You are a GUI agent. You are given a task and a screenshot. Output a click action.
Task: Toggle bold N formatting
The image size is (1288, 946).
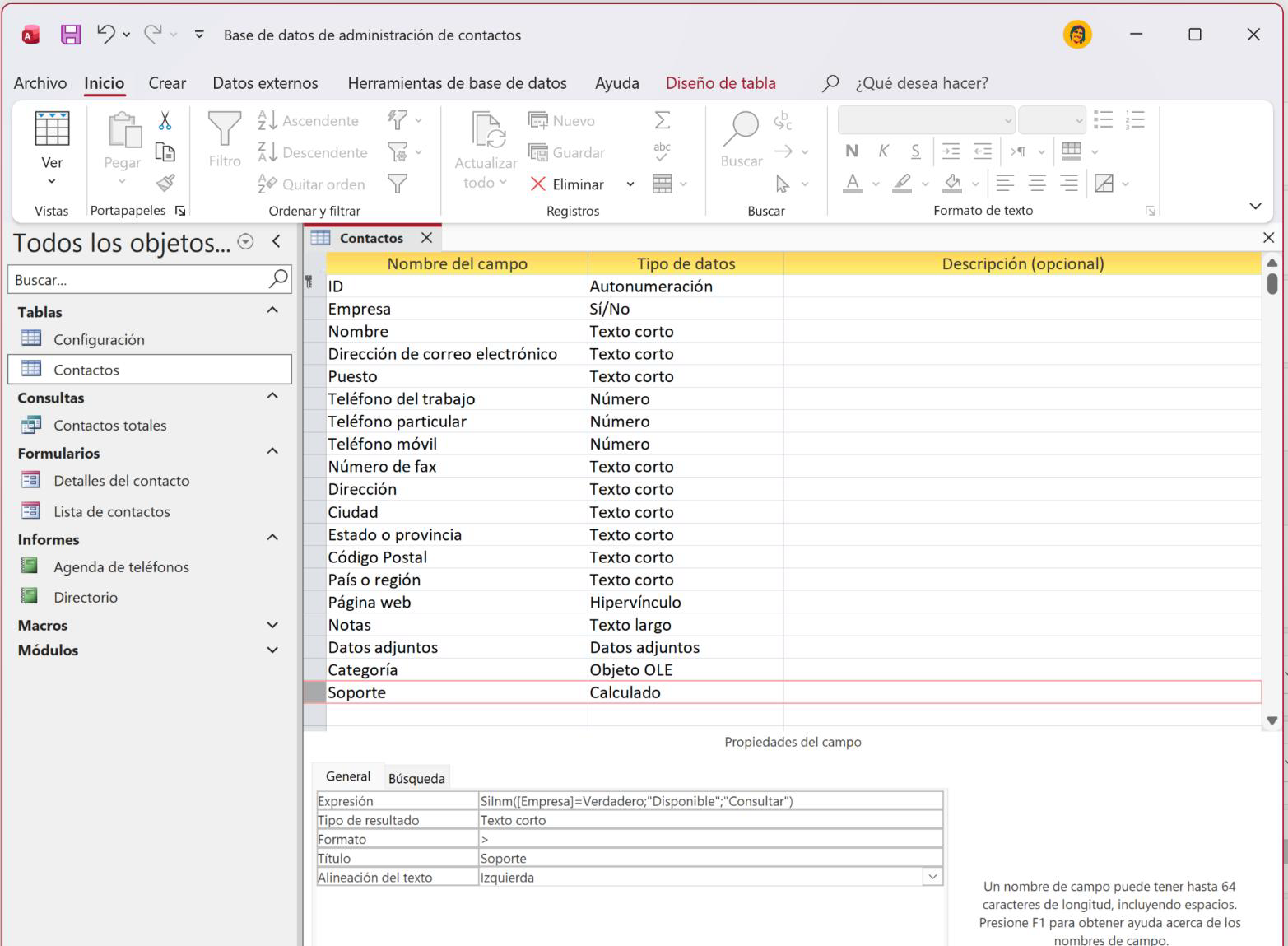[852, 151]
